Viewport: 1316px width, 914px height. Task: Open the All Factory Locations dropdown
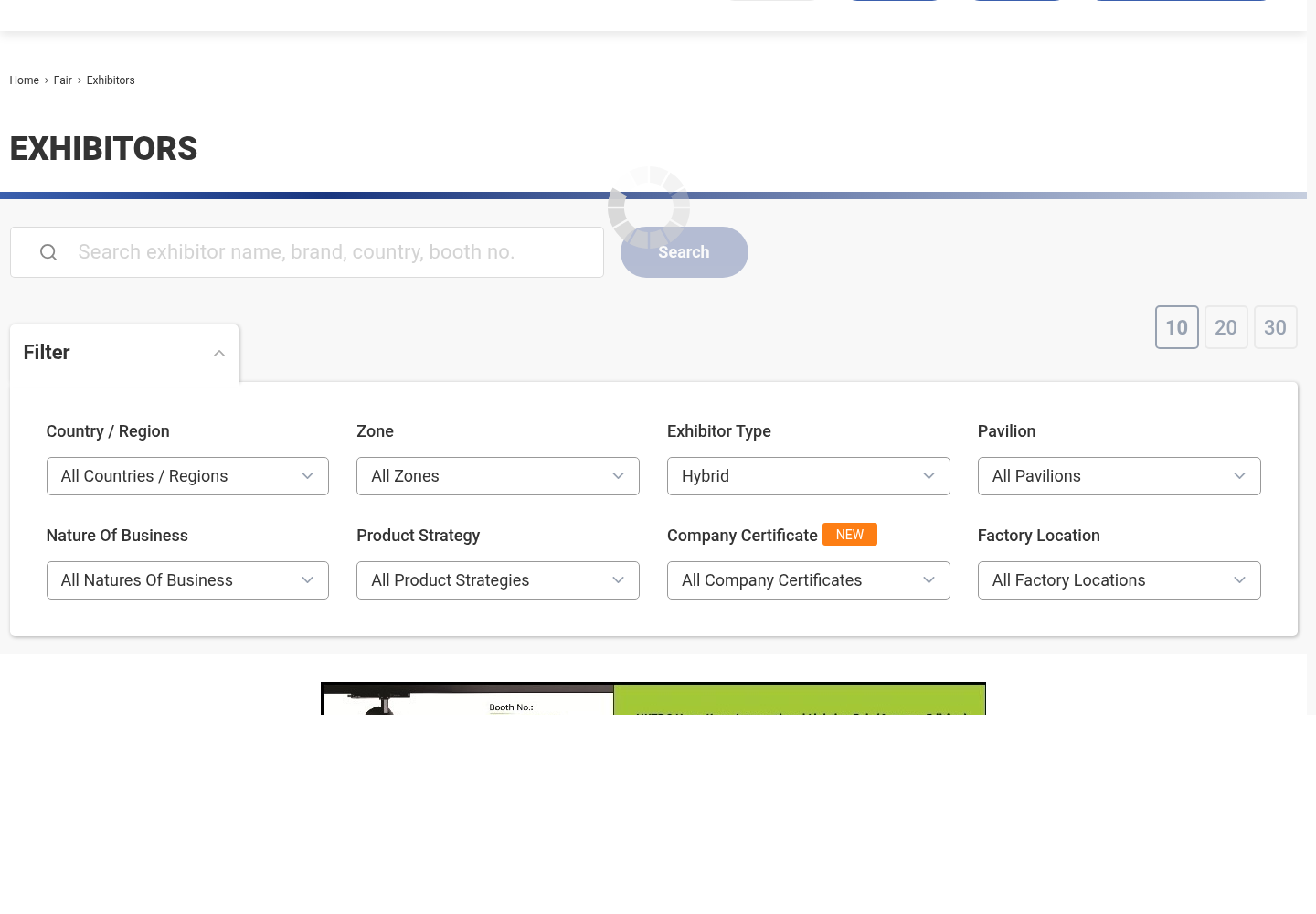pyautogui.click(x=1120, y=580)
